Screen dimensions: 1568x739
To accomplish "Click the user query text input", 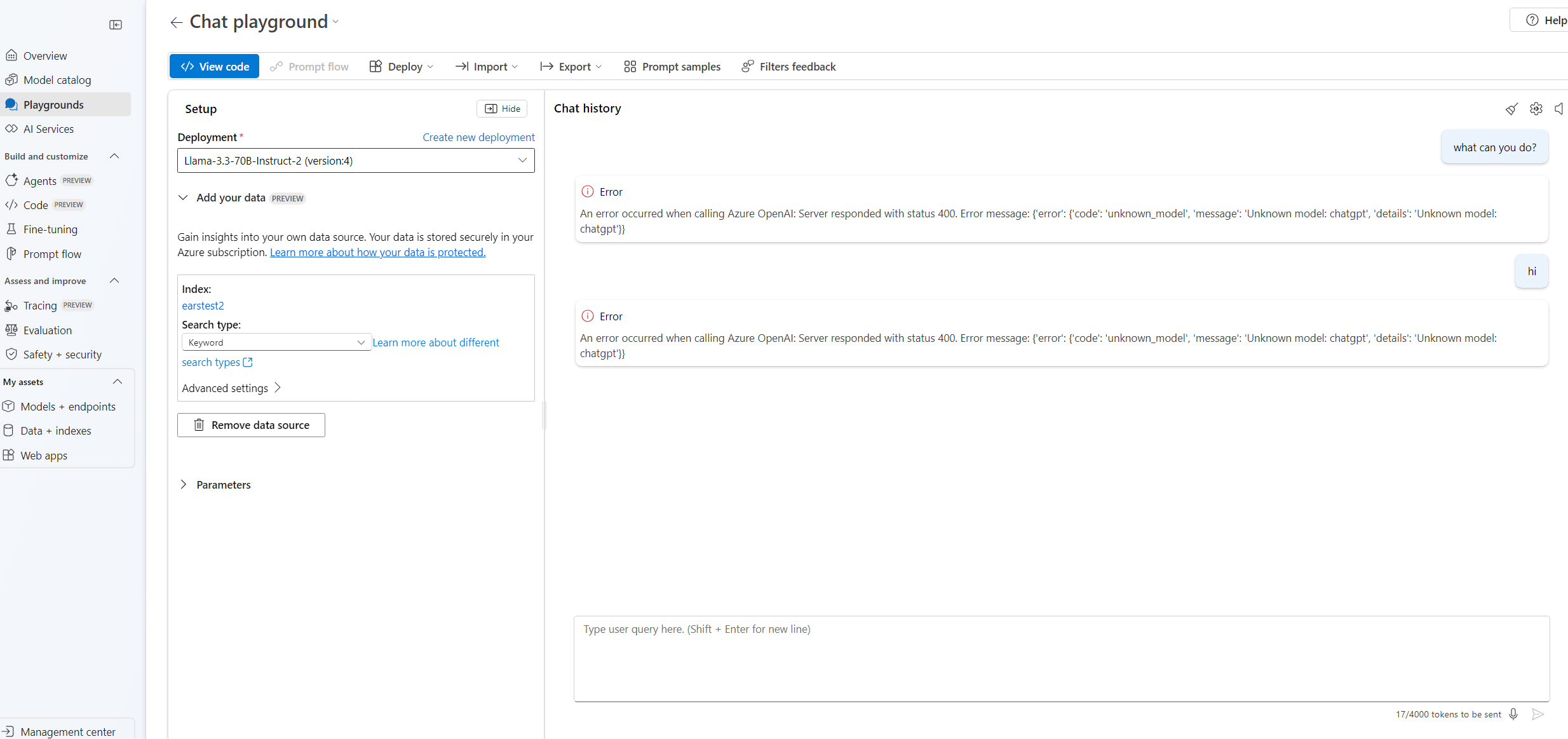I will point(1061,658).
